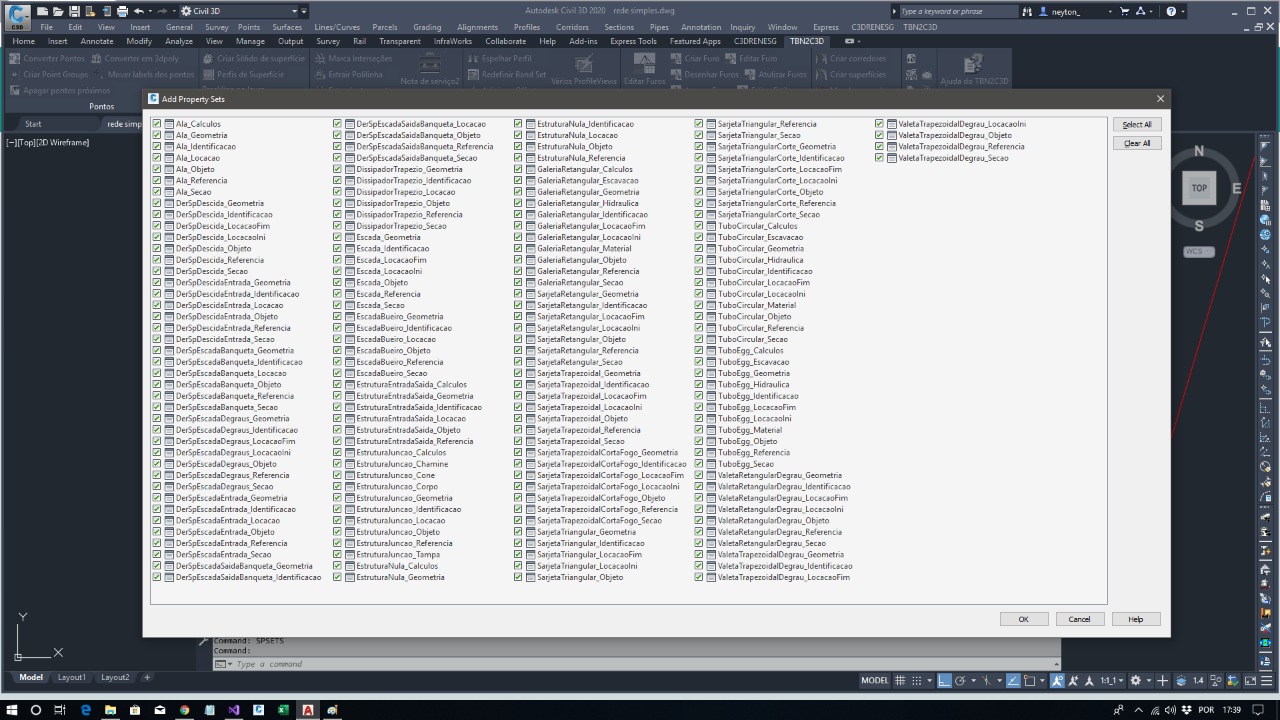Click the Save icon in quick access toolbar
This screenshot has width=1280, height=720.
click(x=74, y=11)
